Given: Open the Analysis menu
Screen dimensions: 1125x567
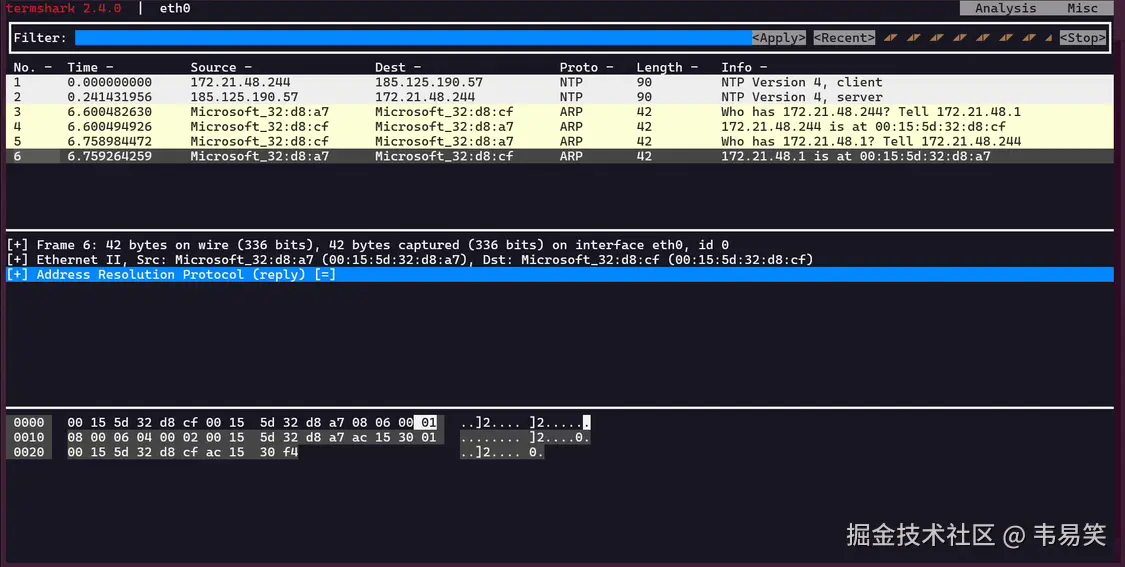Looking at the screenshot, I should (x=1005, y=8).
